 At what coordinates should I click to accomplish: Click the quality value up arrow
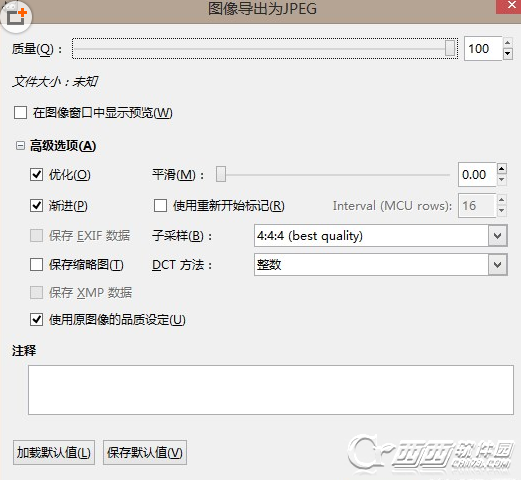pos(508,43)
